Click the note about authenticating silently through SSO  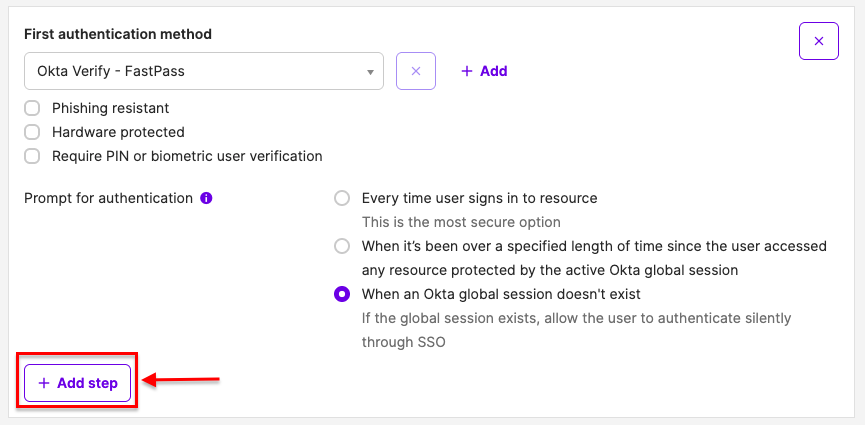(x=576, y=330)
